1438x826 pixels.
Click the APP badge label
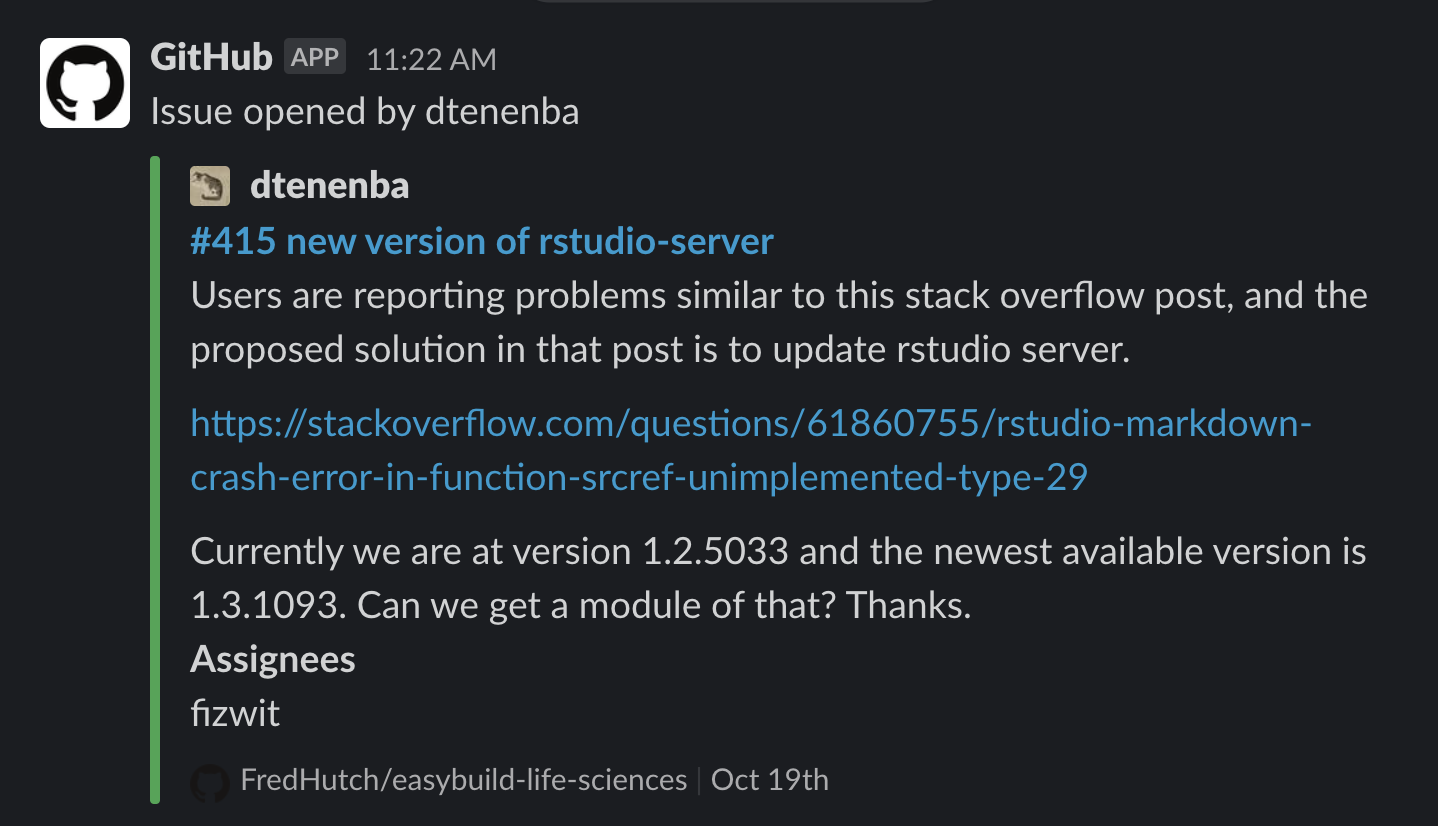(315, 57)
